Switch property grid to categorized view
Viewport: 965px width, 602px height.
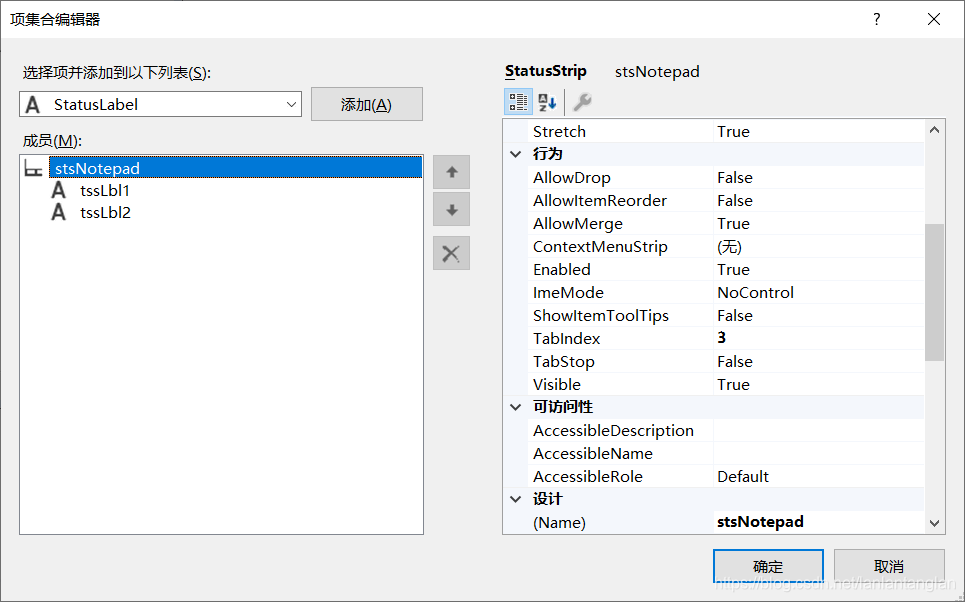(x=518, y=102)
